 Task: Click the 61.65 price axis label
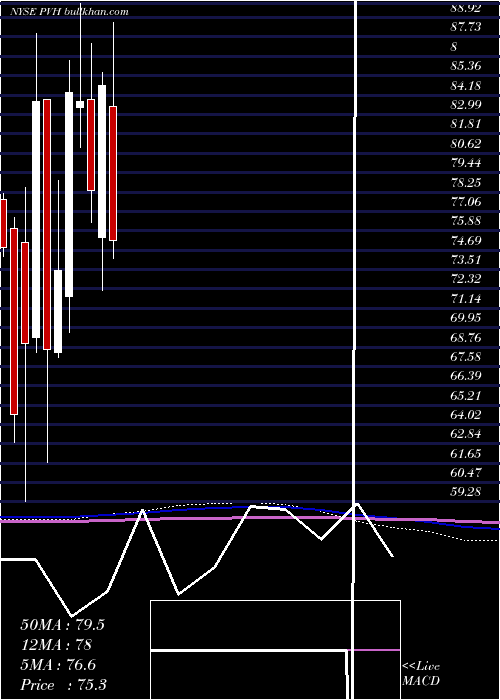(466, 454)
